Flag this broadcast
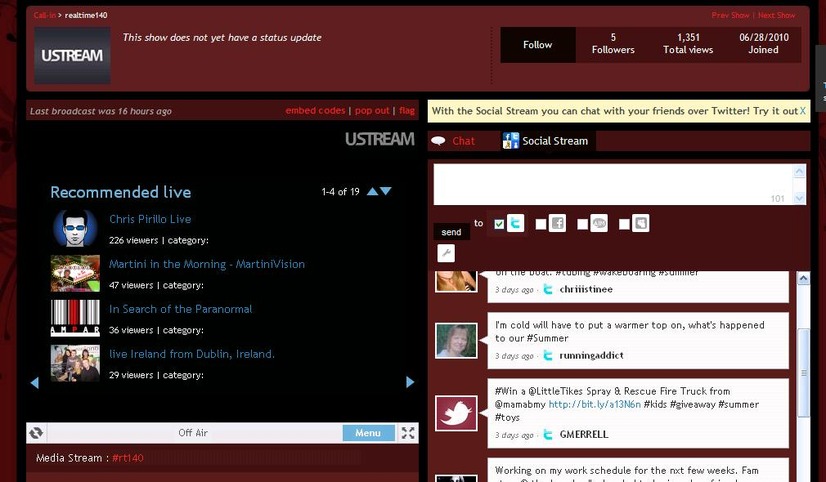 pos(407,111)
